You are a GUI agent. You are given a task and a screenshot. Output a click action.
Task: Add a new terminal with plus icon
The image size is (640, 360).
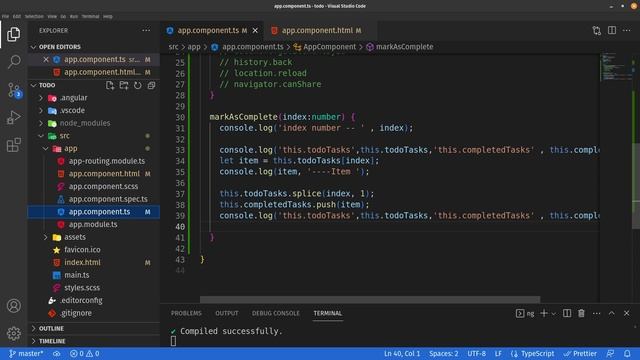coord(544,313)
